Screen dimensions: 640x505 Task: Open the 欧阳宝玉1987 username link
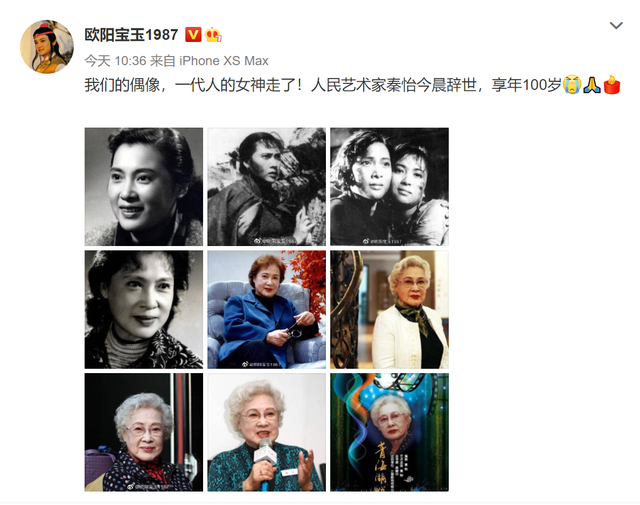(x=131, y=35)
